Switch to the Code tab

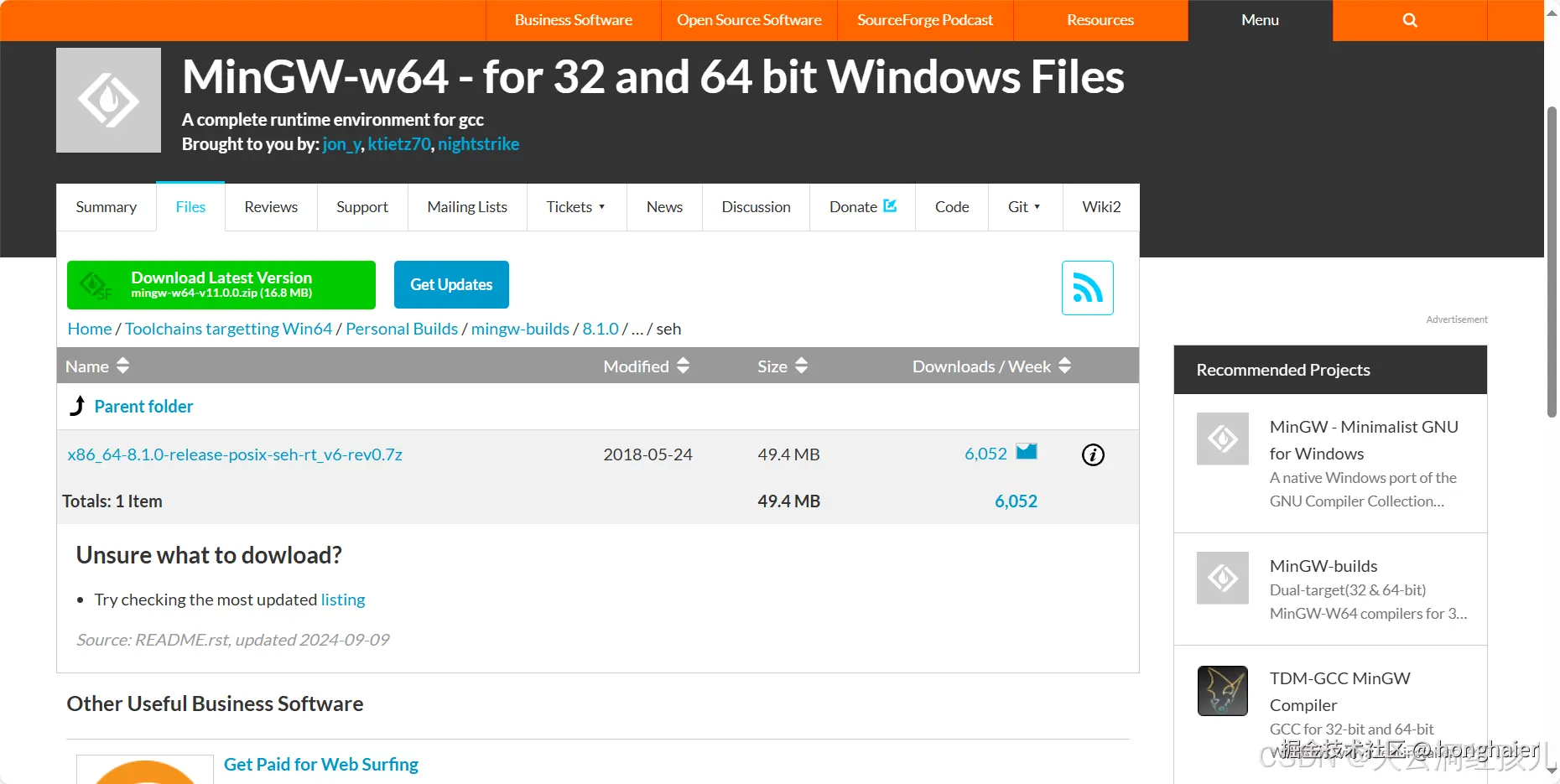[x=952, y=207]
